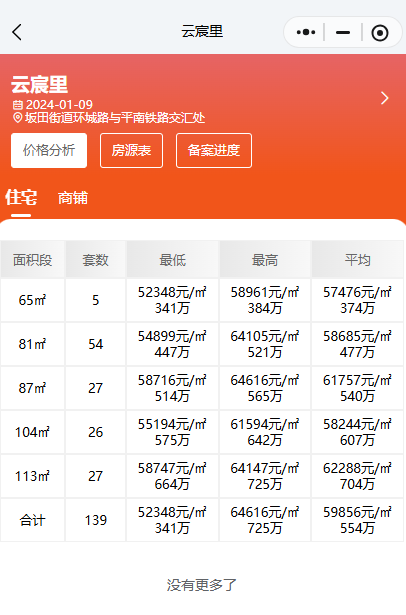Click the 最高 column header
This screenshot has height=615, width=406.
pos(265,260)
